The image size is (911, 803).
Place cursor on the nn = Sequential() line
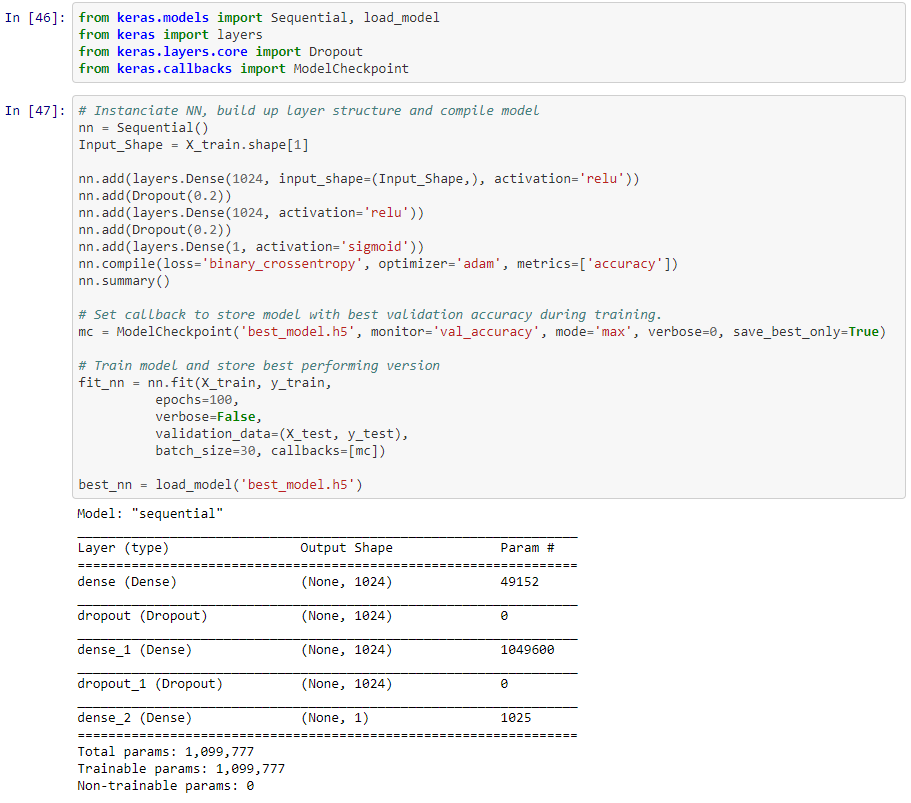point(143,128)
